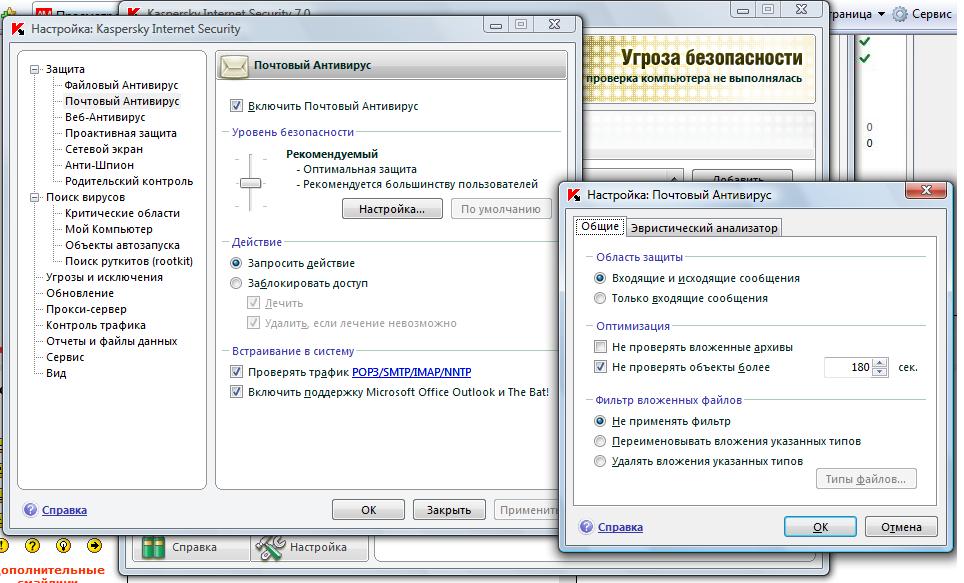The height and width of the screenshot is (583, 964).
Task: Select Контроль трафика in tree
Action: click(96, 325)
